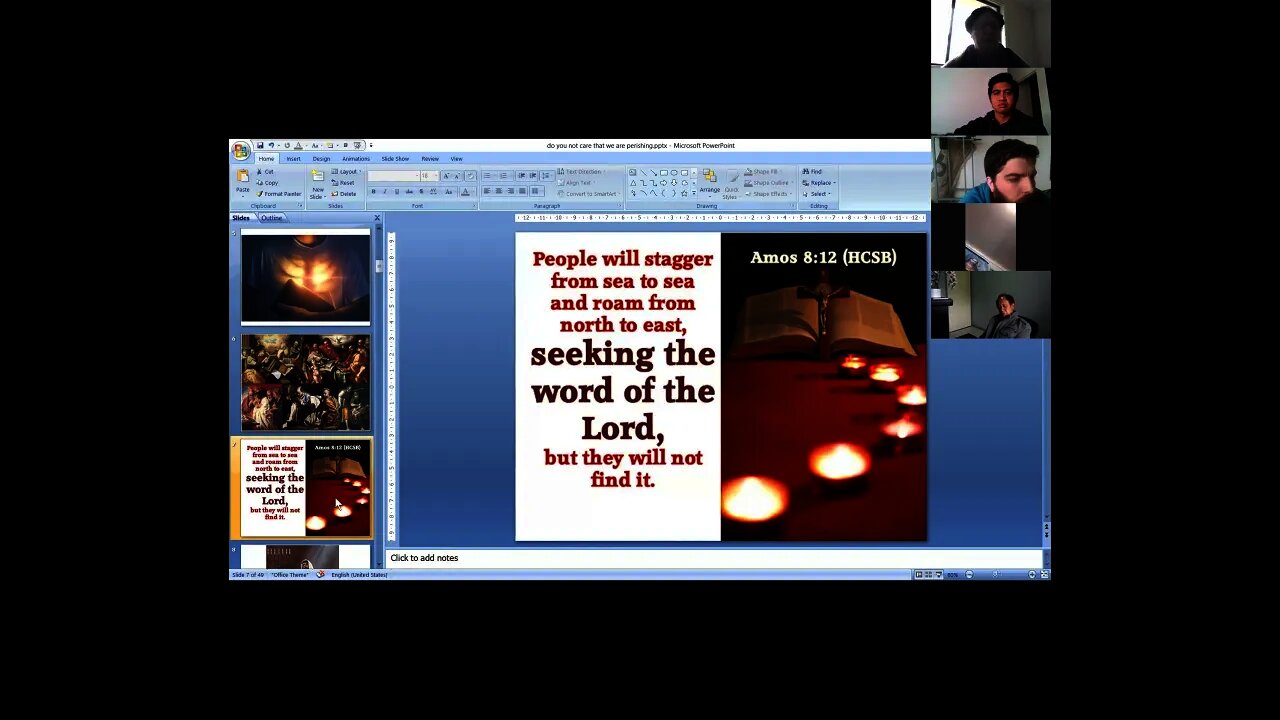Select the oval shape in gallery
This screenshot has height=720, width=1280.
pyautogui.click(x=674, y=173)
